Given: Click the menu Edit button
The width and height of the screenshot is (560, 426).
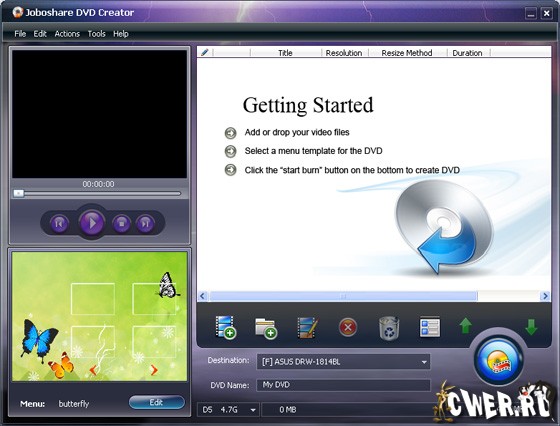Looking at the screenshot, I should coord(157,402).
